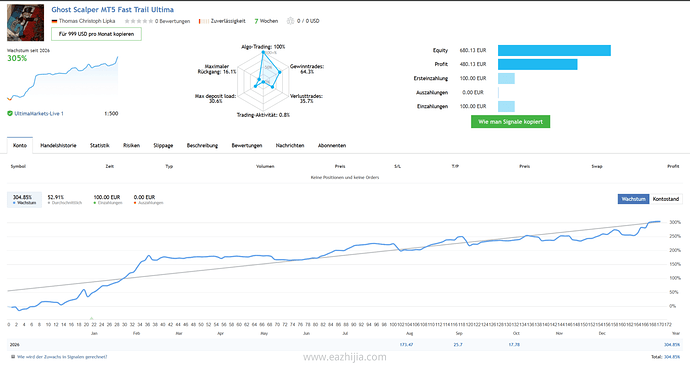690x365 pixels.
Task: Toggle the Auszahlungen 0.00 EUR legend
Action: pyautogui.click(x=148, y=199)
